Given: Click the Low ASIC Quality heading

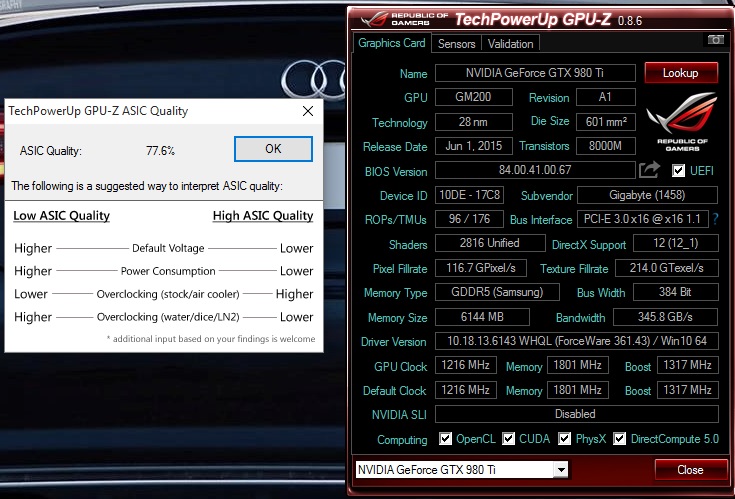Looking at the screenshot, I should (61, 216).
